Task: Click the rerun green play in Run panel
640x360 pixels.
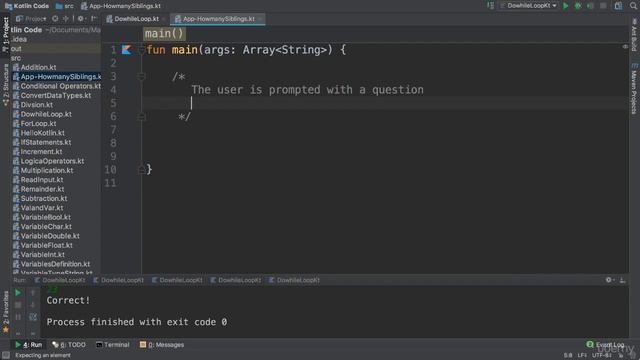Action: [x=18, y=293]
